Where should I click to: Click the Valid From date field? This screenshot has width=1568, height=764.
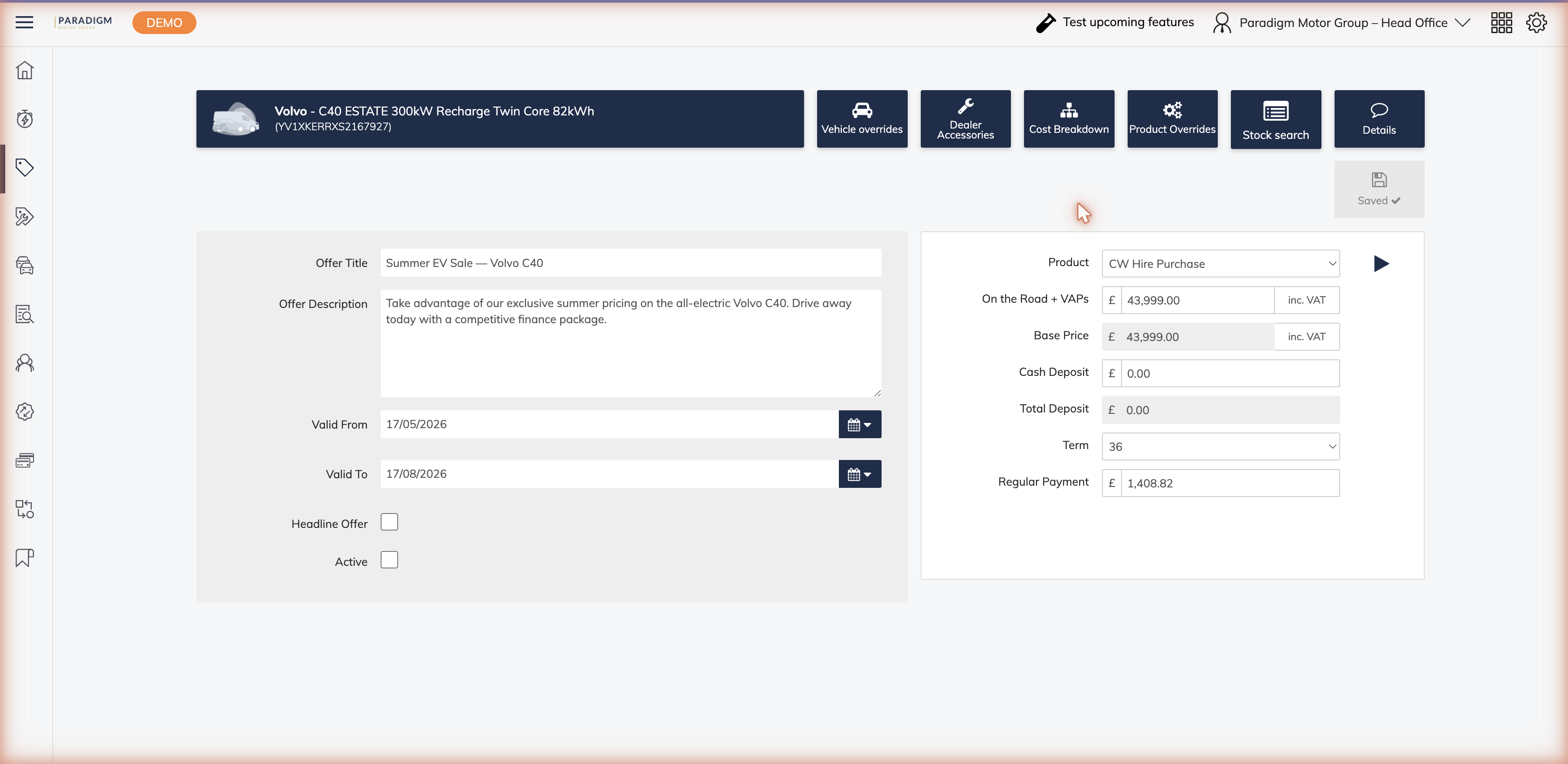coord(609,424)
